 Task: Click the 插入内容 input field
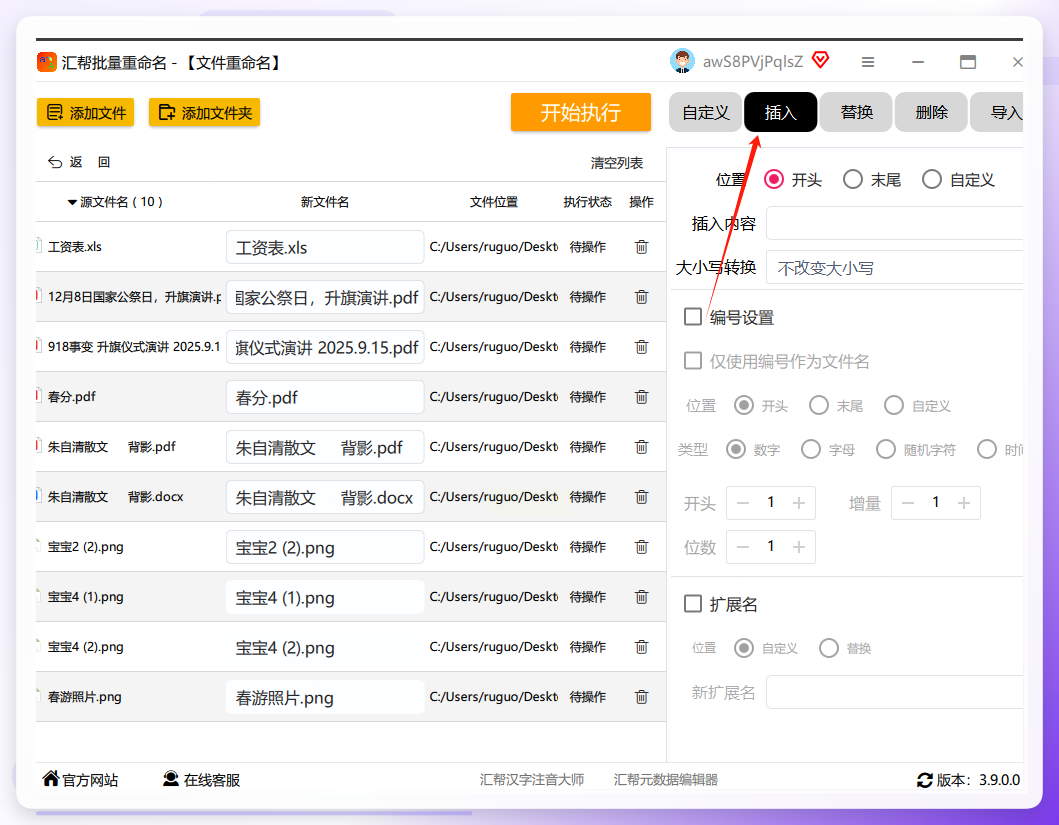(x=894, y=223)
